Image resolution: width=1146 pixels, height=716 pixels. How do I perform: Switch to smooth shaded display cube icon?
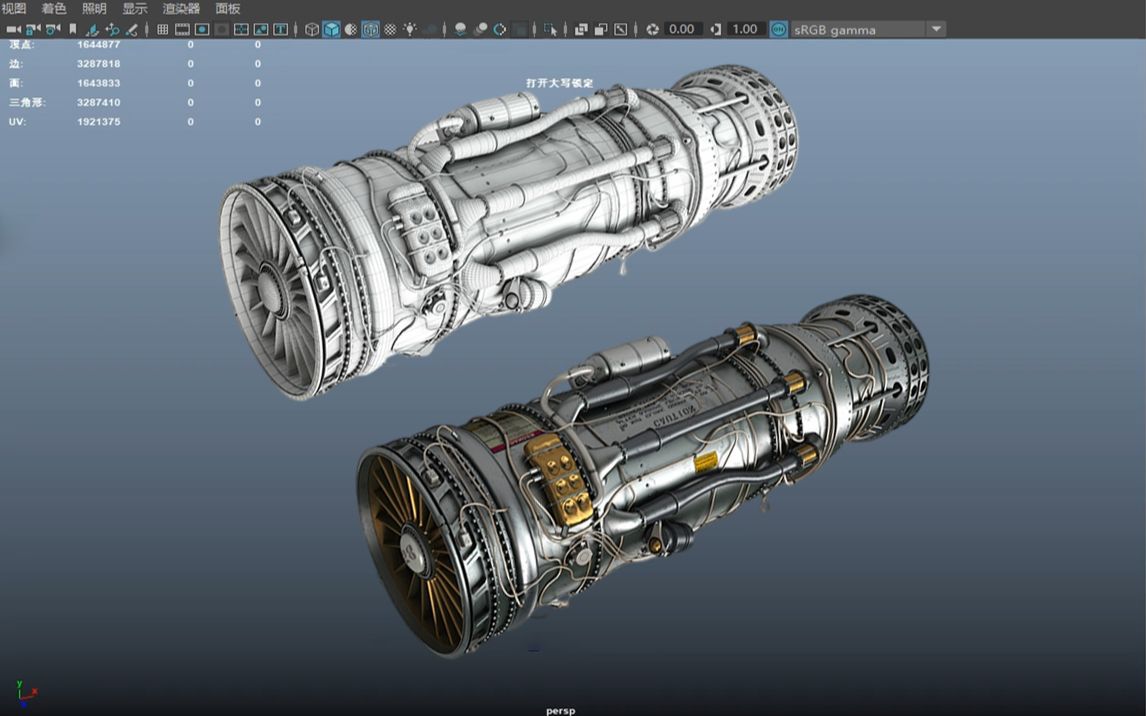tap(330, 29)
